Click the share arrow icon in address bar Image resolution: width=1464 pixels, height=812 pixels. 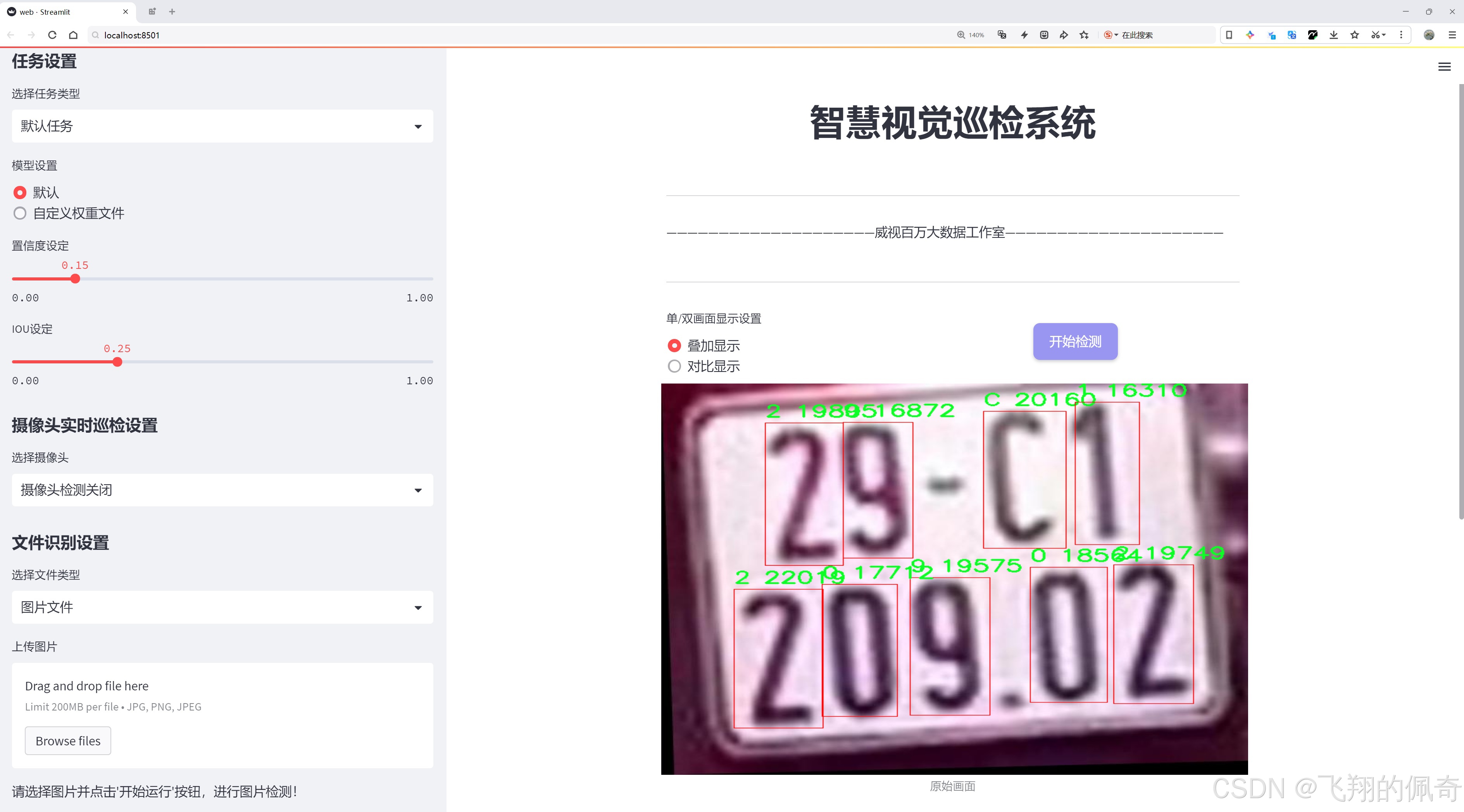pos(1064,35)
